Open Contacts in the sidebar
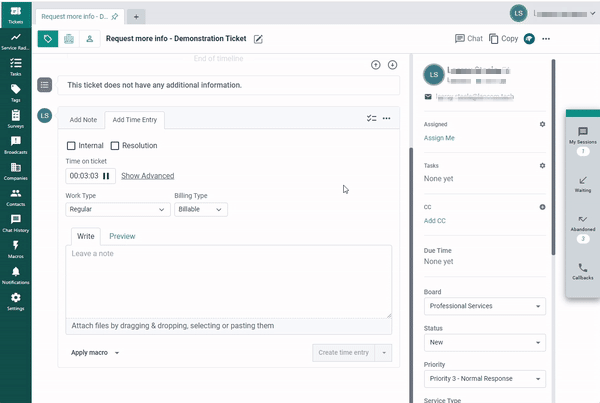Image resolution: width=600 pixels, height=403 pixels. click(16, 197)
